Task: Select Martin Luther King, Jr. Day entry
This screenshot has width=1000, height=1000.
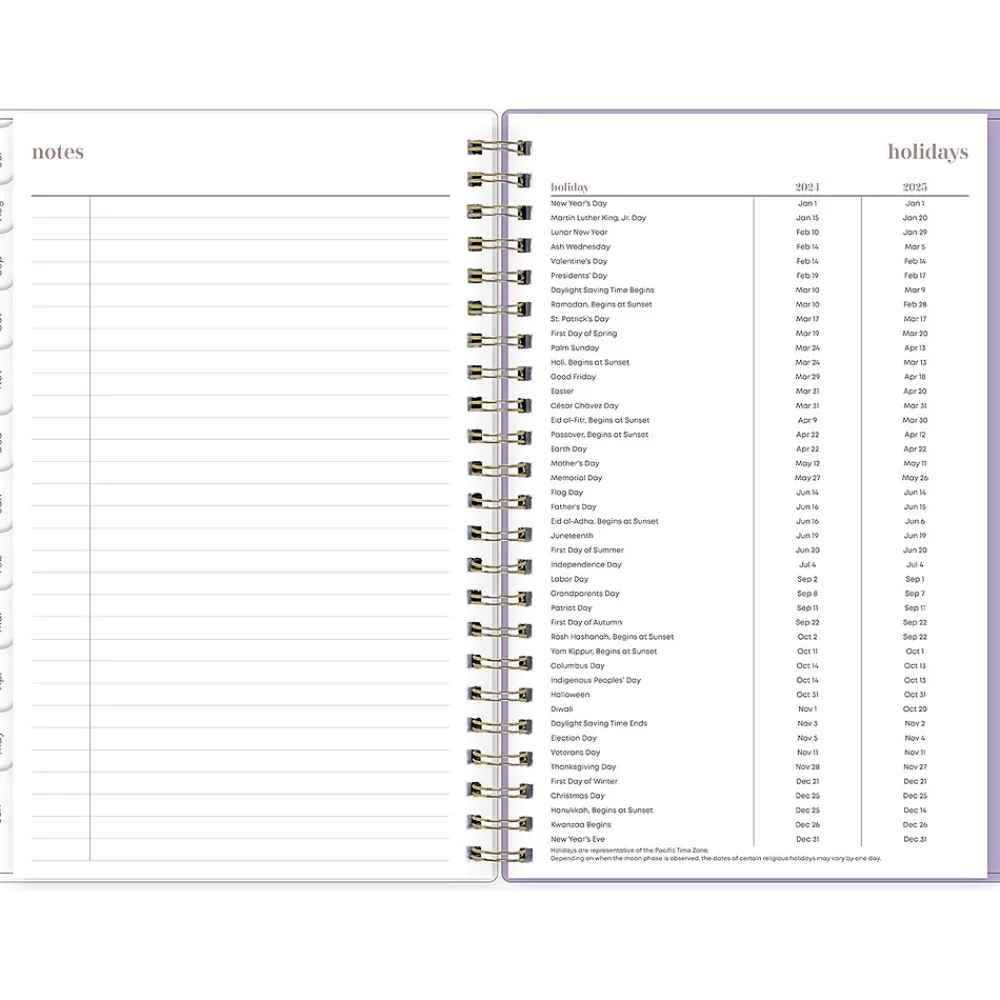Action: pyautogui.click(x=598, y=218)
